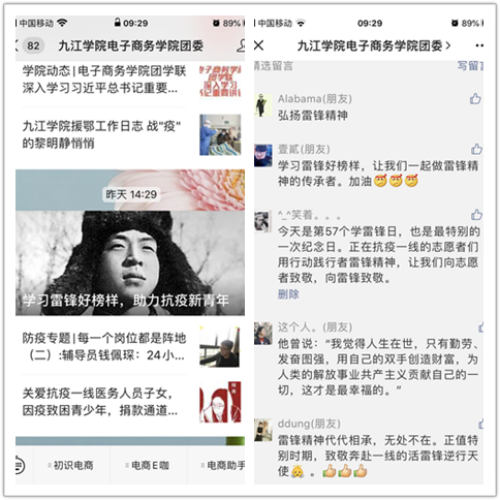The height and width of the screenshot is (500, 500).
Task: Like Alabama's comment with thumbs-up icon
Action: click(475, 99)
